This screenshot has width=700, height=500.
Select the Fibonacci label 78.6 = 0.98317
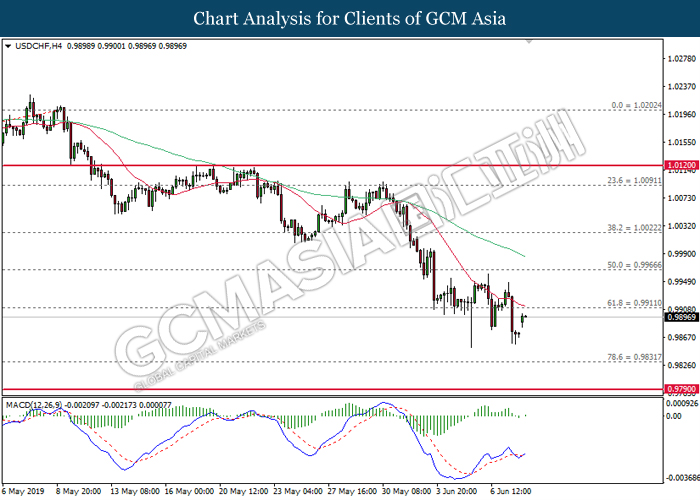click(634, 357)
